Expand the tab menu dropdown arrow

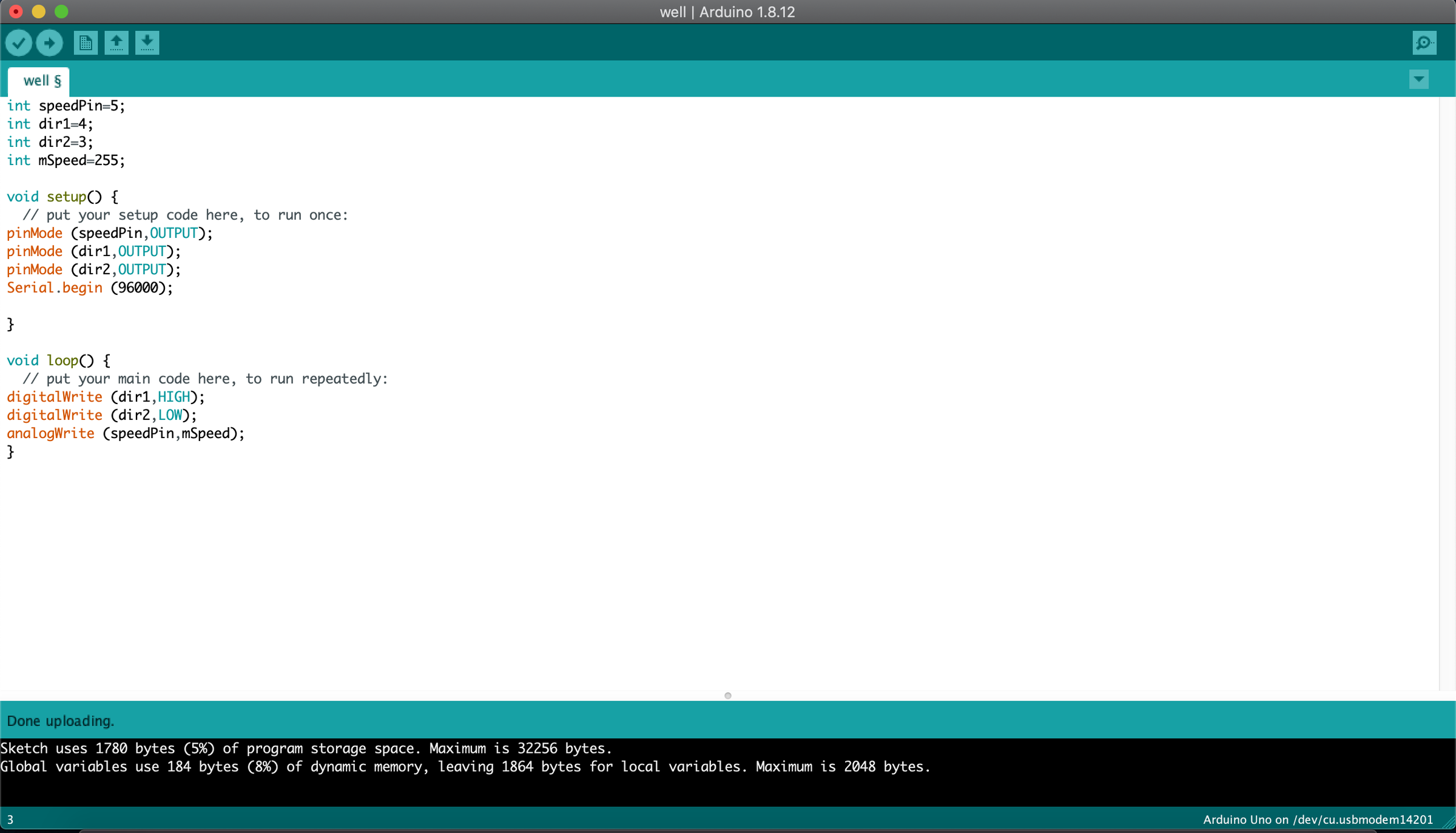pyautogui.click(x=1418, y=79)
